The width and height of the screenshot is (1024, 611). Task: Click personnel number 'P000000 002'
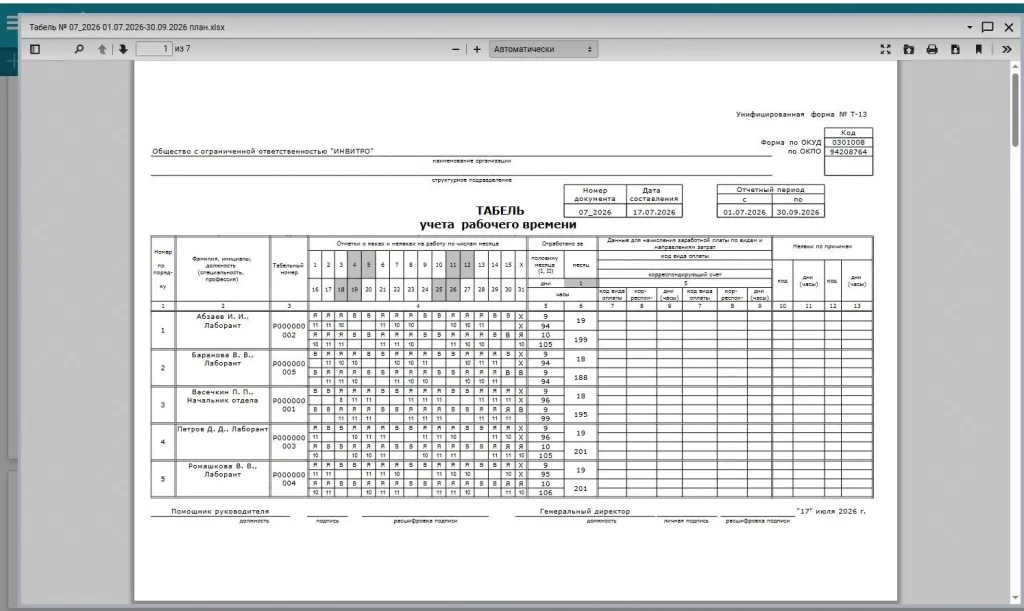289,330
